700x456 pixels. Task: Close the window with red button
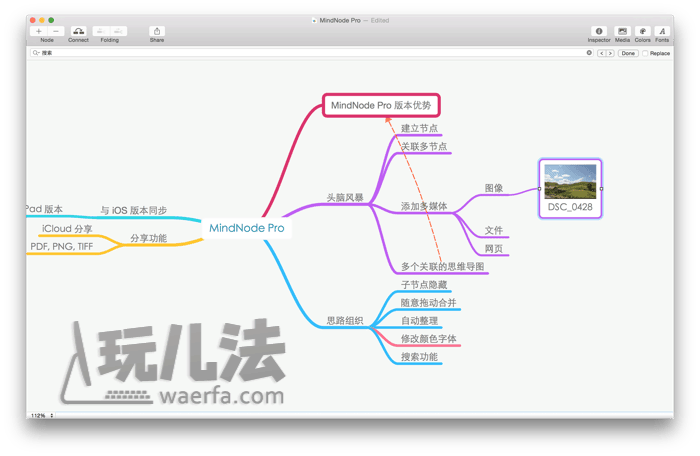(x=33, y=20)
